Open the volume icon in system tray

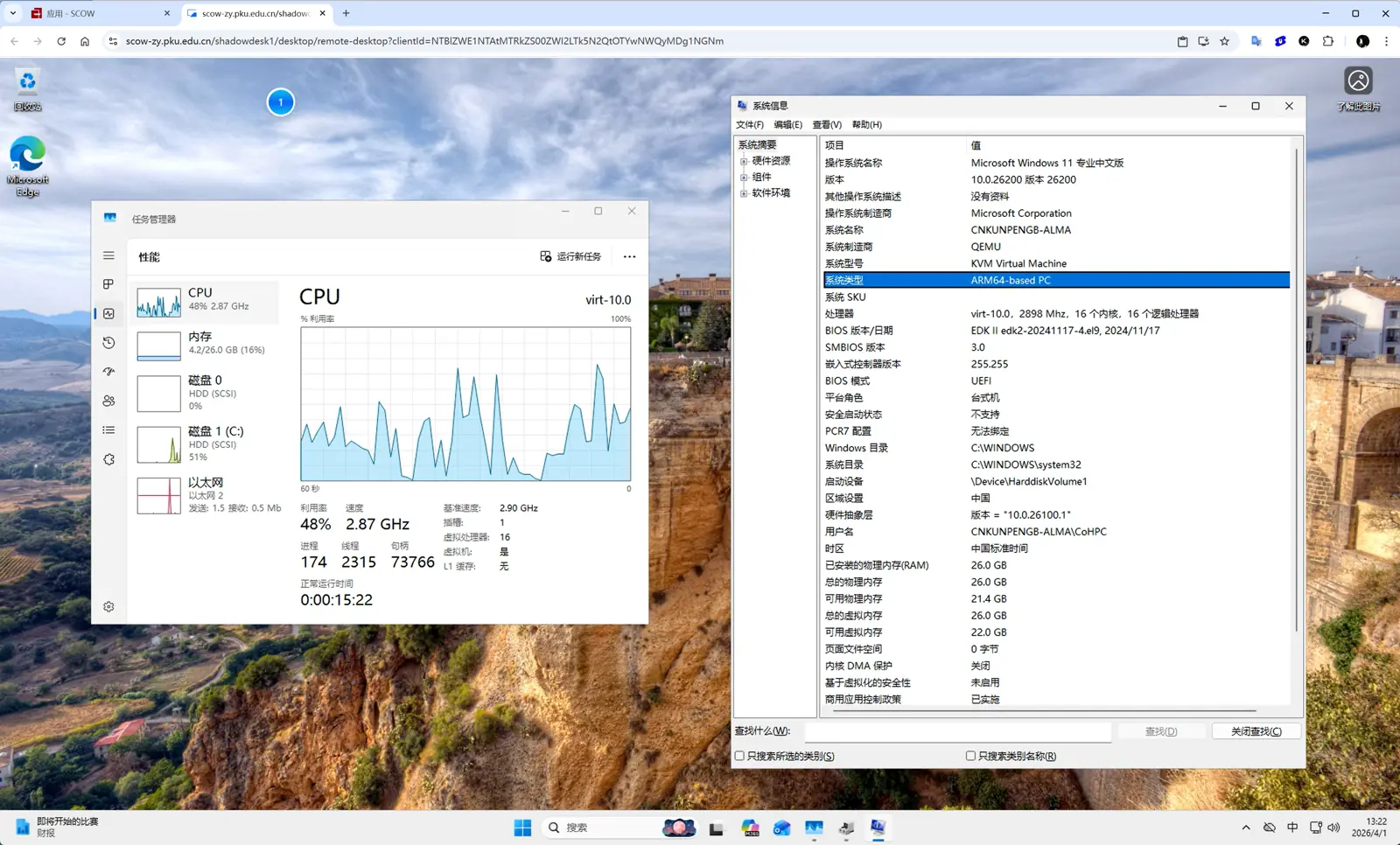pos(1333,828)
